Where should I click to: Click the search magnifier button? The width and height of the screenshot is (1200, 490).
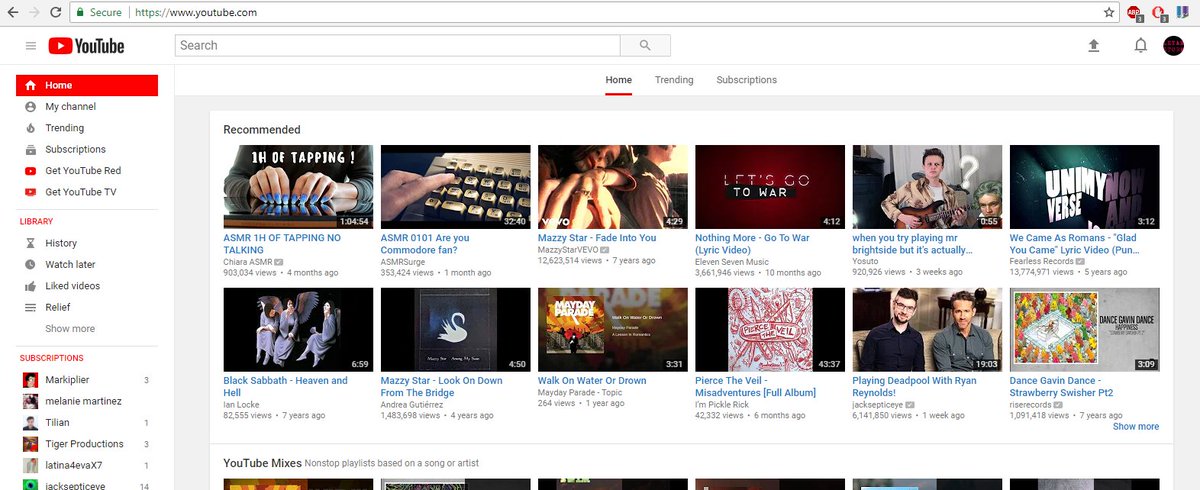645,45
